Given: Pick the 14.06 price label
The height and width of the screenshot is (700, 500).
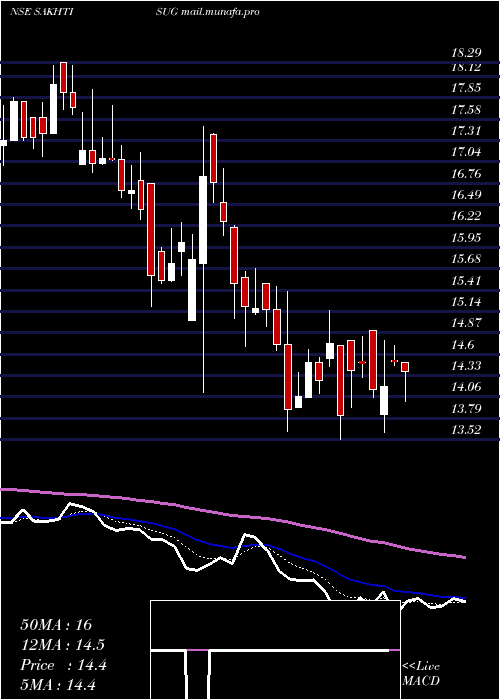Looking at the screenshot, I should click(466, 388).
